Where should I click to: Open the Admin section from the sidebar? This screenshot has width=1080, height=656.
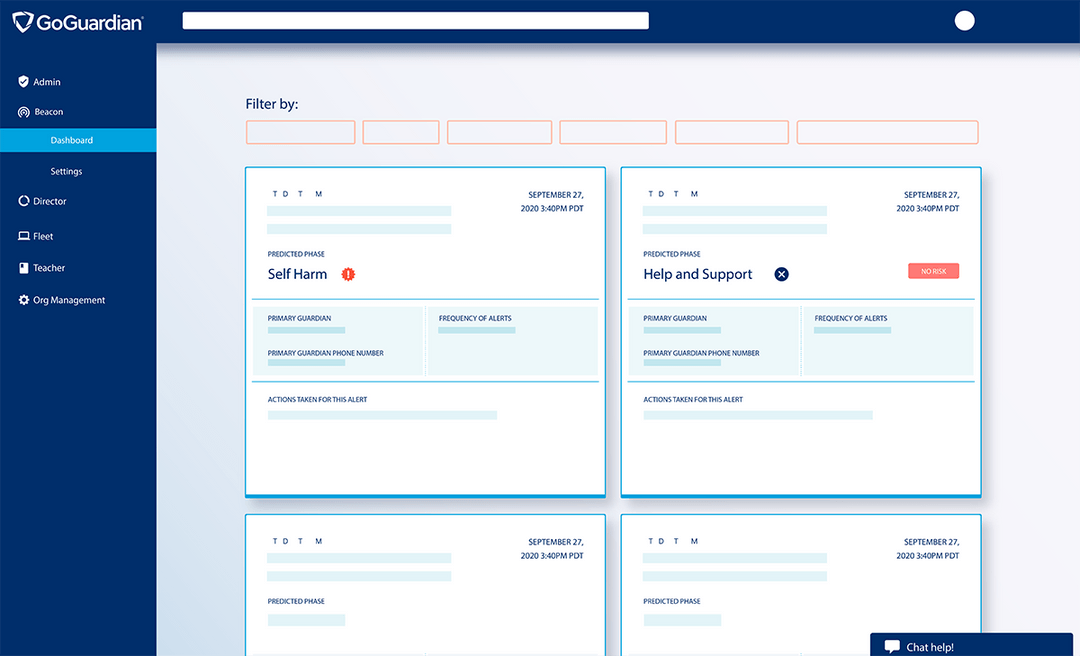pyautogui.click(x=42, y=81)
